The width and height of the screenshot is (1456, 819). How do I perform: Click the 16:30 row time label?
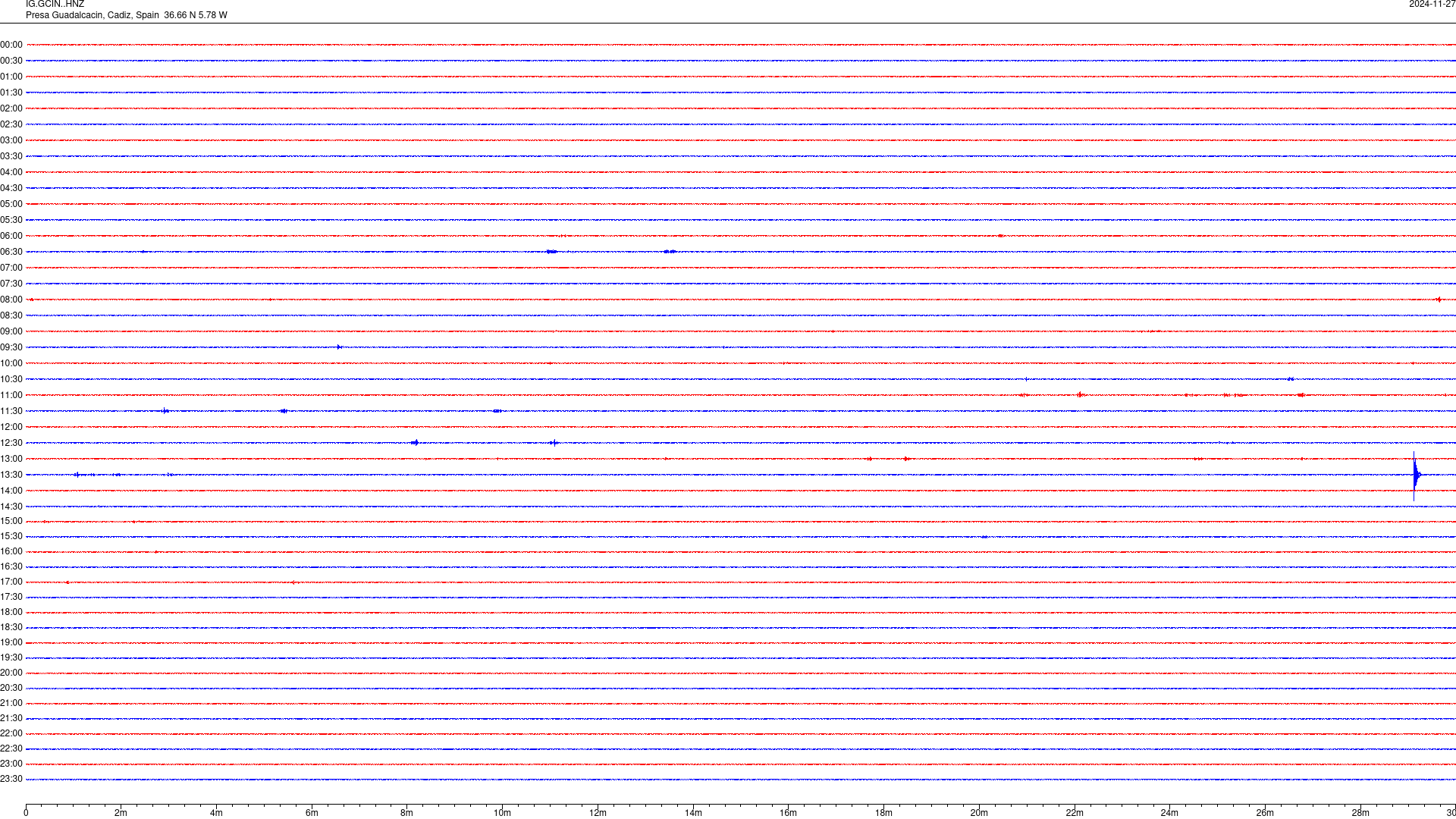[11, 566]
